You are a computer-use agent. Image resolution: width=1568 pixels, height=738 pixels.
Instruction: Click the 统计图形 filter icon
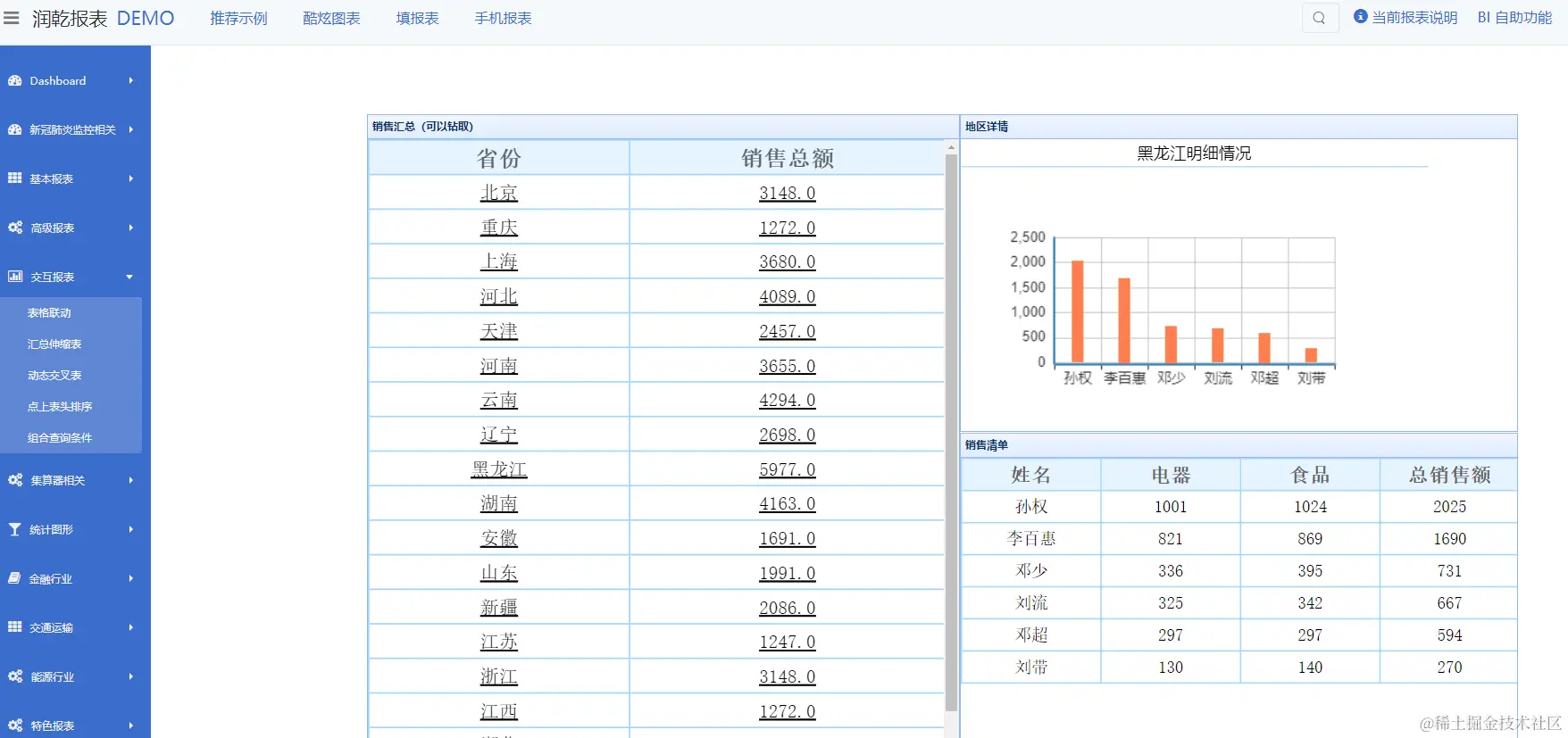click(14, 529)
